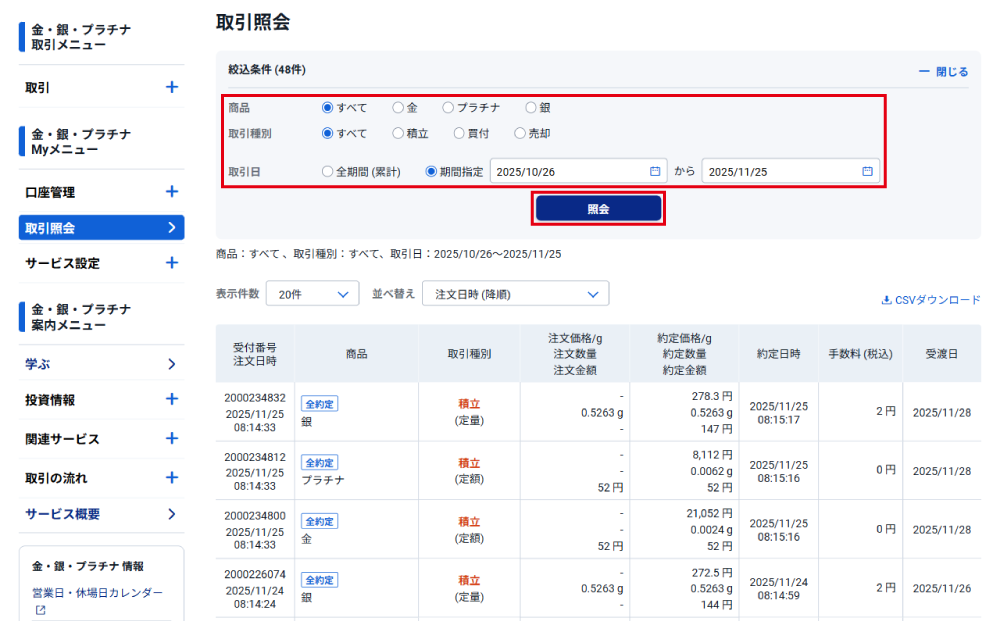Open the 表示件数 20件 dropdown
Screen dimensions: 1000x621
312,294
